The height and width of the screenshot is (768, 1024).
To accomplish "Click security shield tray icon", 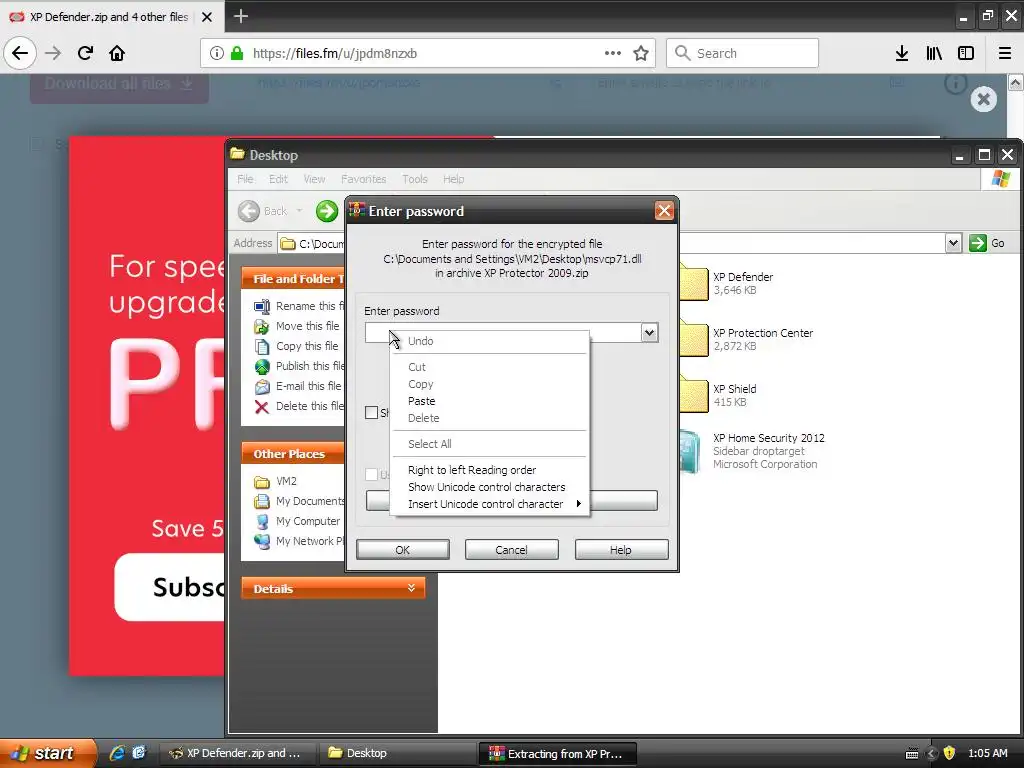I will (x=949, y=753).
